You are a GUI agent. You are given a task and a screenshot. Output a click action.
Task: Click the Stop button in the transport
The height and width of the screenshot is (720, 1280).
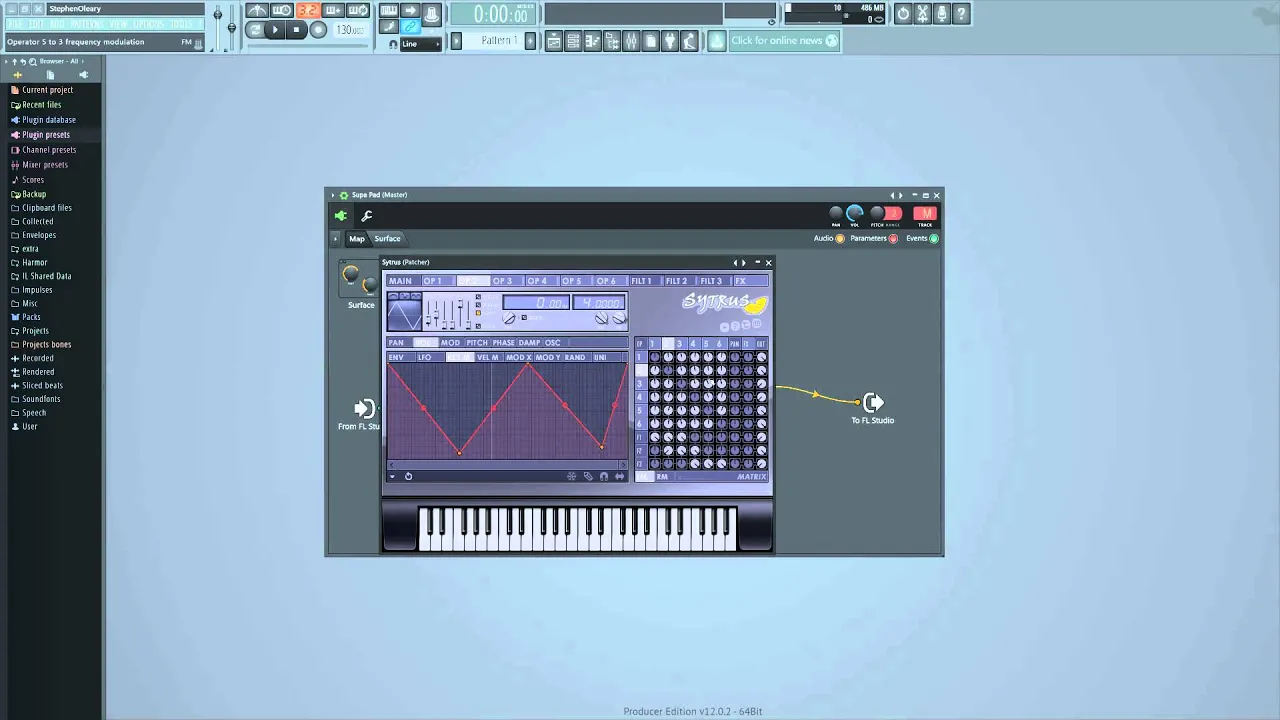pos(296,30)
